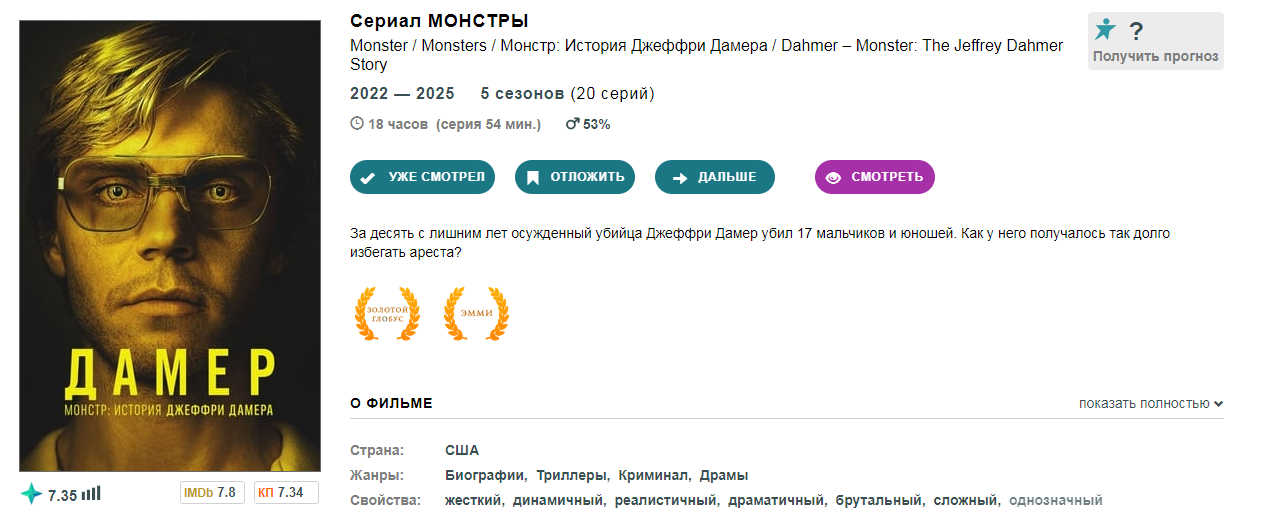Viewport: 1286px width, 514px height.
Task: Expand details with показать полностью
Action: click(x=1151, y=403)
